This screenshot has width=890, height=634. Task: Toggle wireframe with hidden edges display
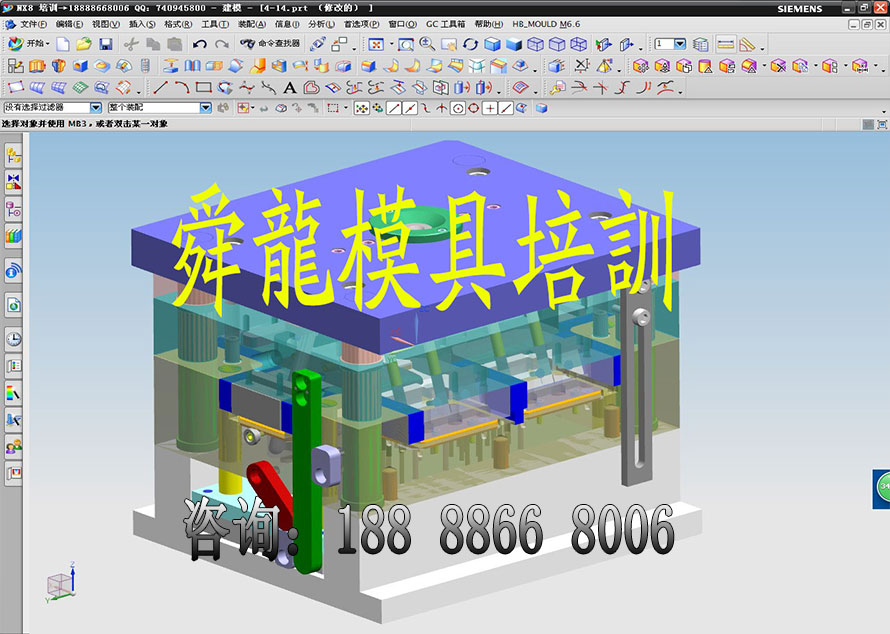557,44
